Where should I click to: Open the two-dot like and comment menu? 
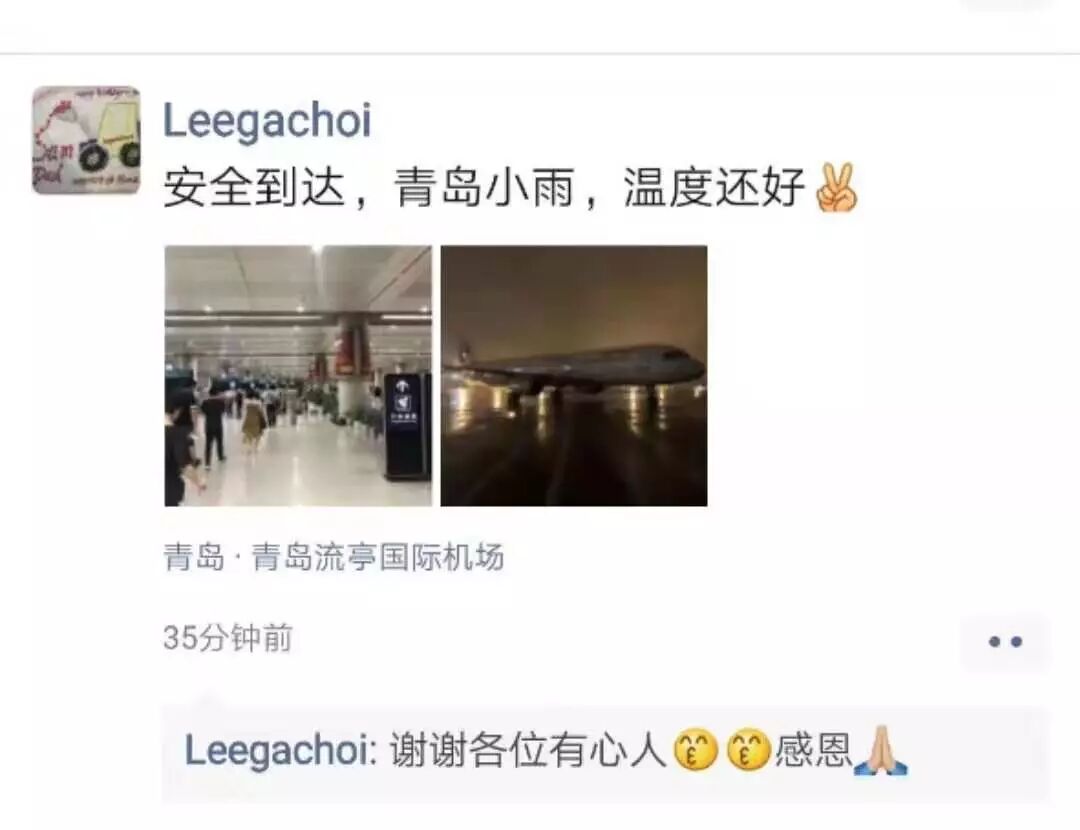click(1005, 642)
